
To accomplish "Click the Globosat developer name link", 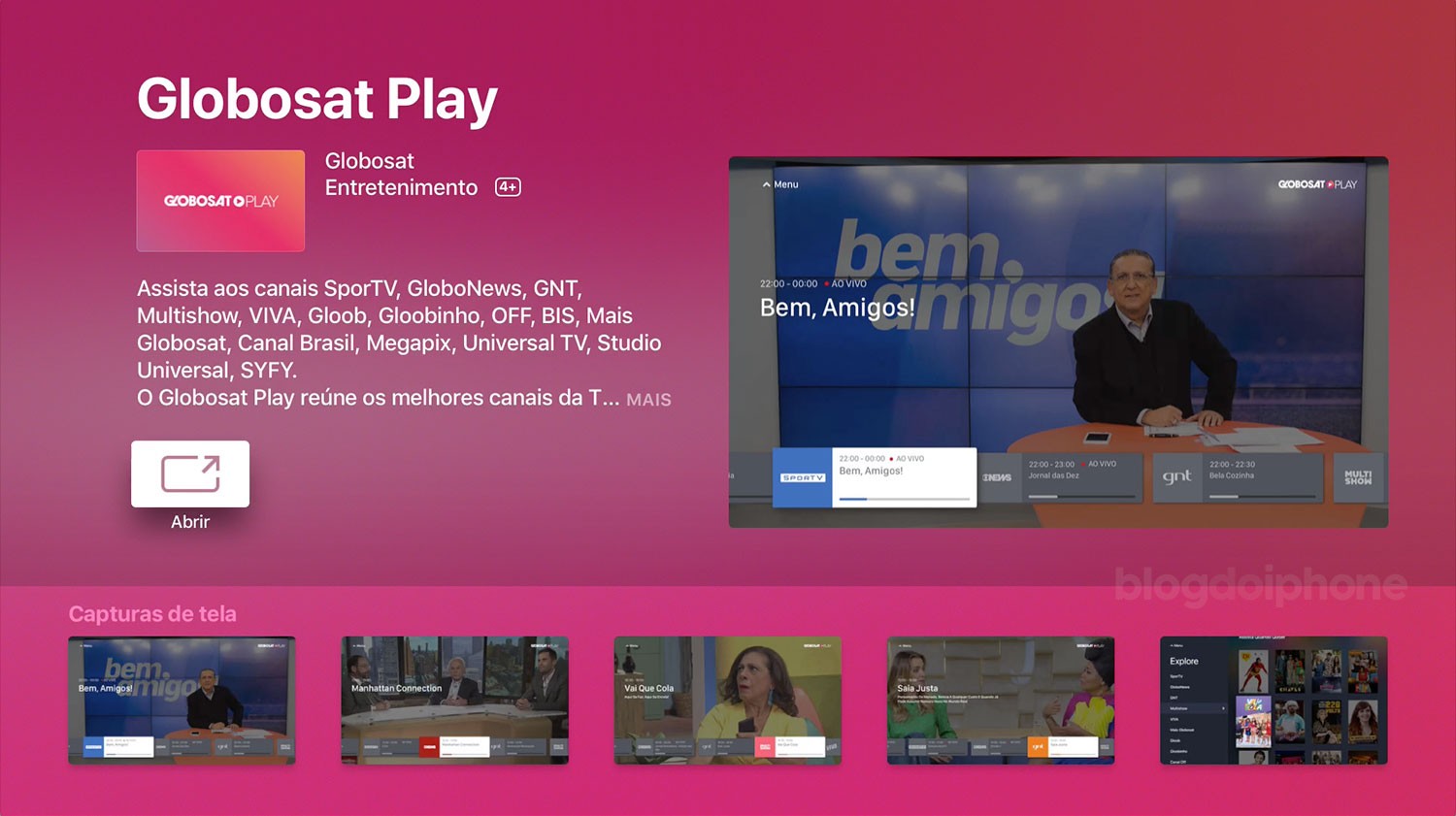I will pyautogui.click(x=369, y=161).
